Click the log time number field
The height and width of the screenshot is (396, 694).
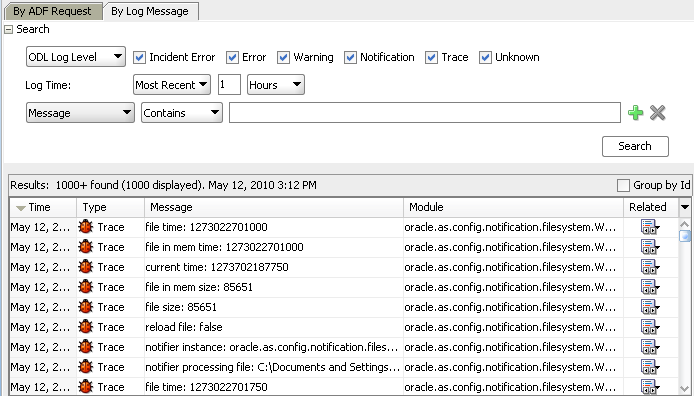pyautogui.click(x=229, y=85)
